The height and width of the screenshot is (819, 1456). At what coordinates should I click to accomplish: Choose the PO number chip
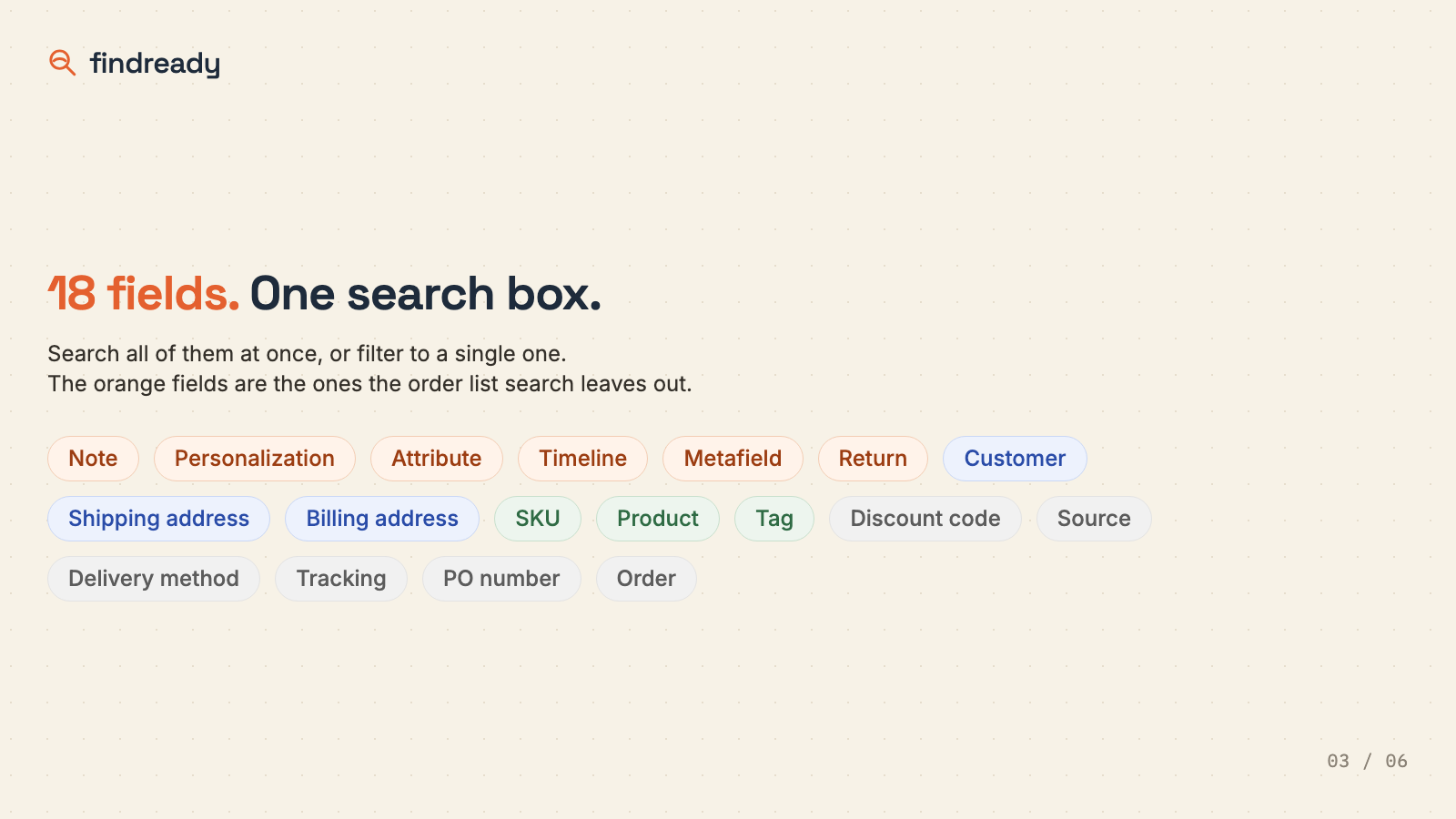click(501, 579)
